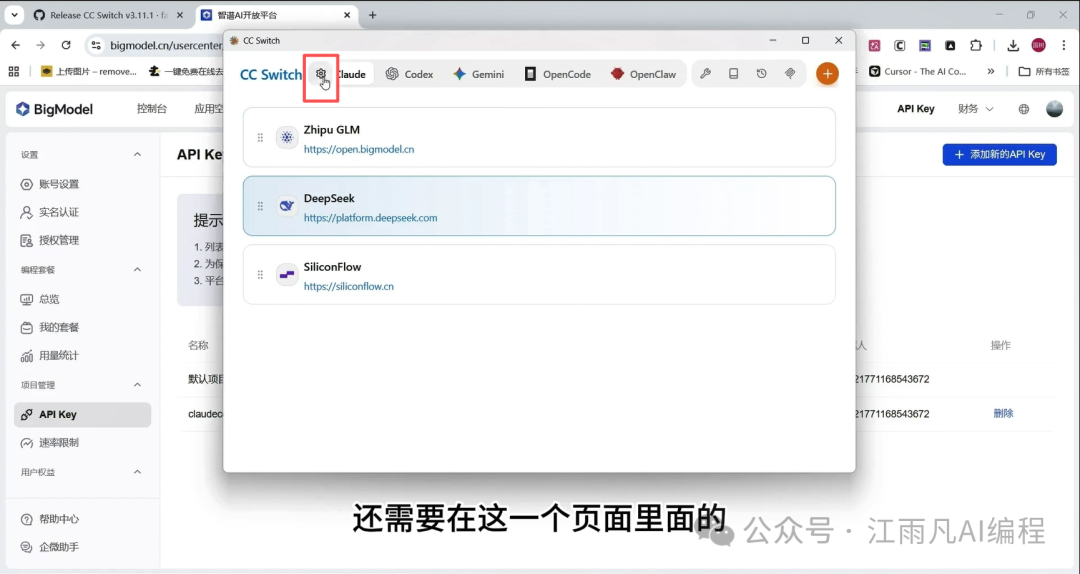The image size is (1080, 574).
Task: Select the SiliconFlow provider name
Action: 332,267
